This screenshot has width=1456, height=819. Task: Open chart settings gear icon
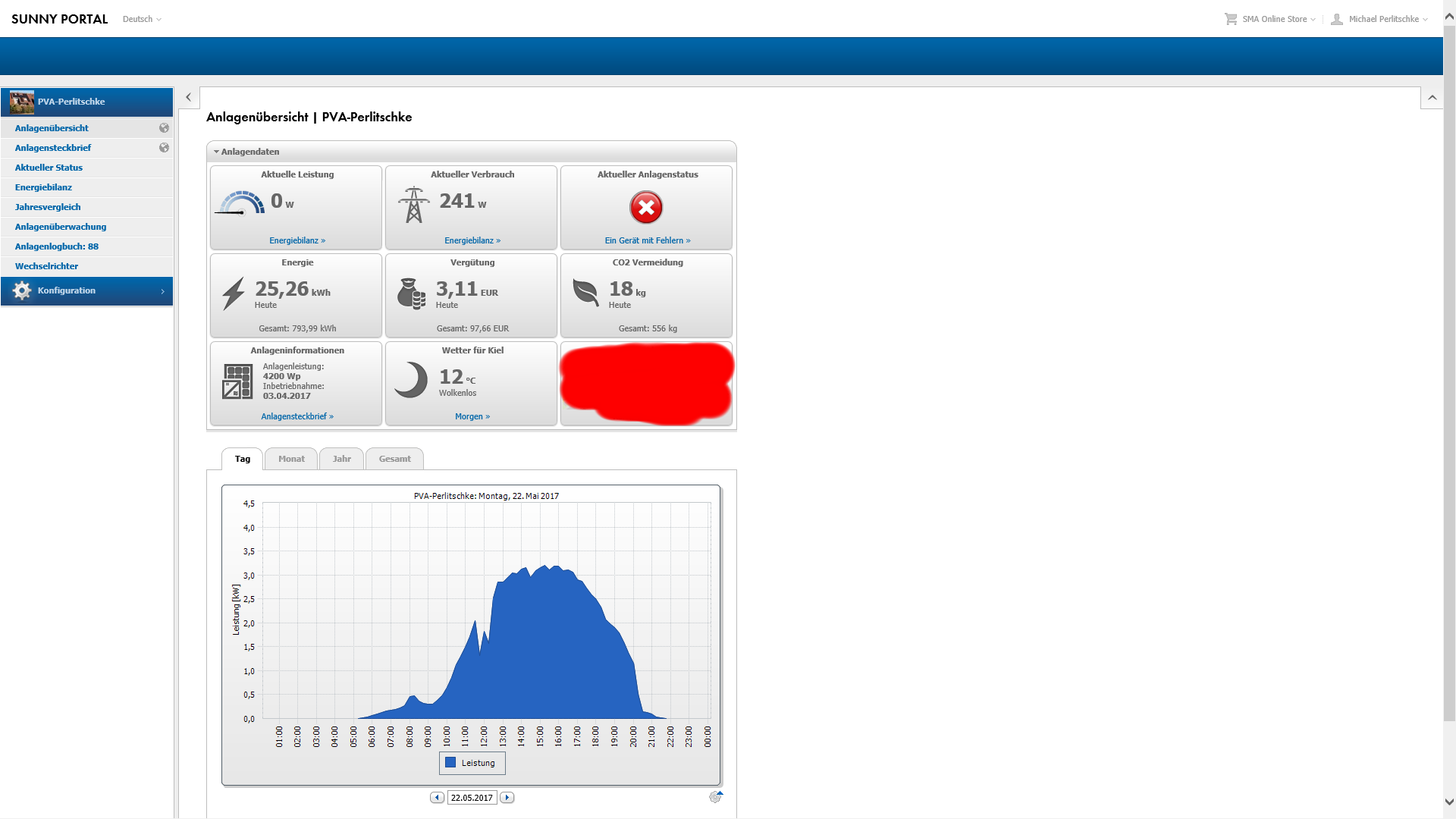click(715, 797)
